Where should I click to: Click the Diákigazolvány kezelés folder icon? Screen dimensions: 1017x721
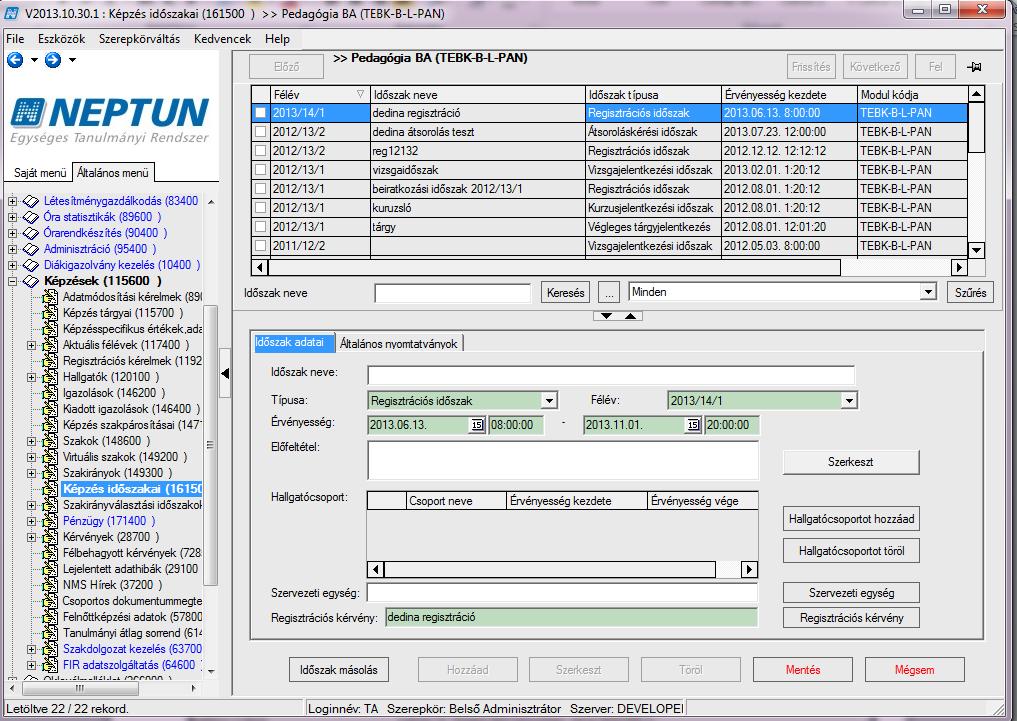tap(30, 265)
